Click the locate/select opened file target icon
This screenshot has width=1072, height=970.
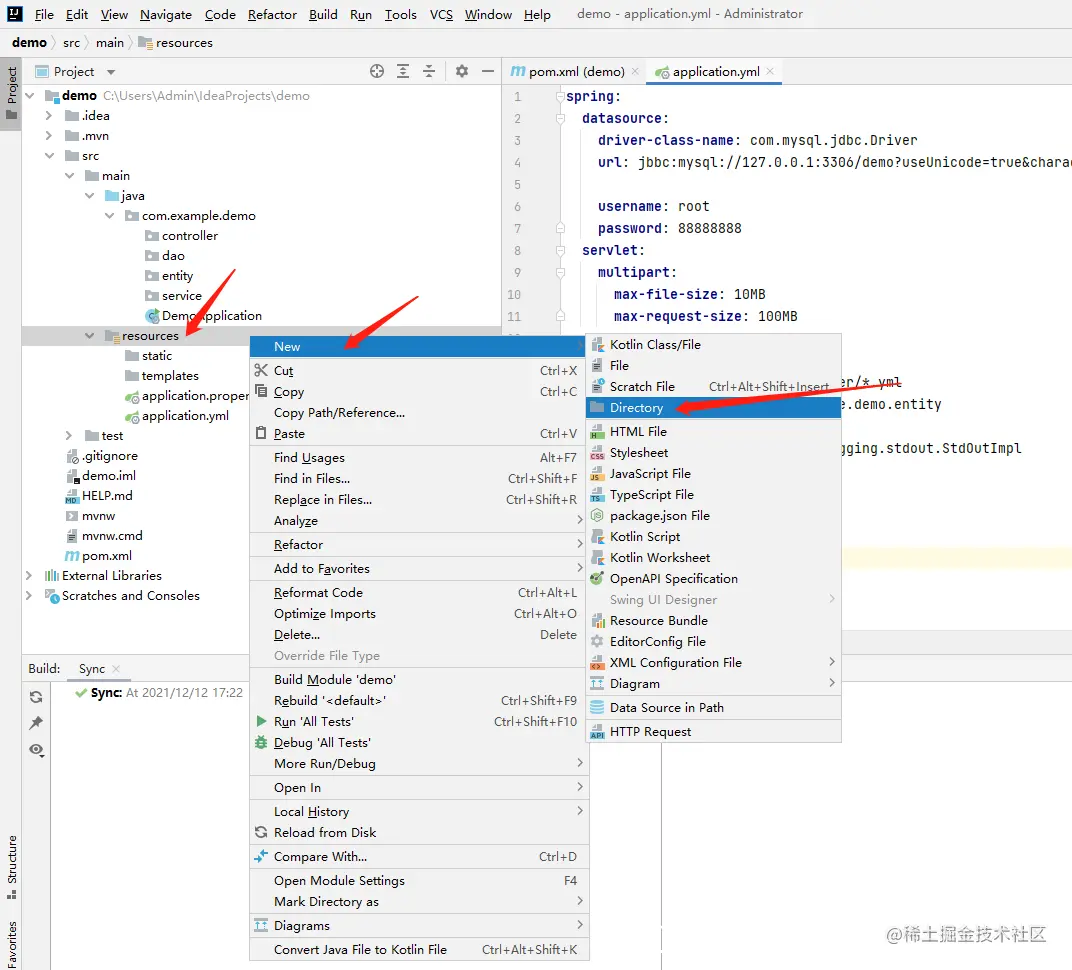377,71
